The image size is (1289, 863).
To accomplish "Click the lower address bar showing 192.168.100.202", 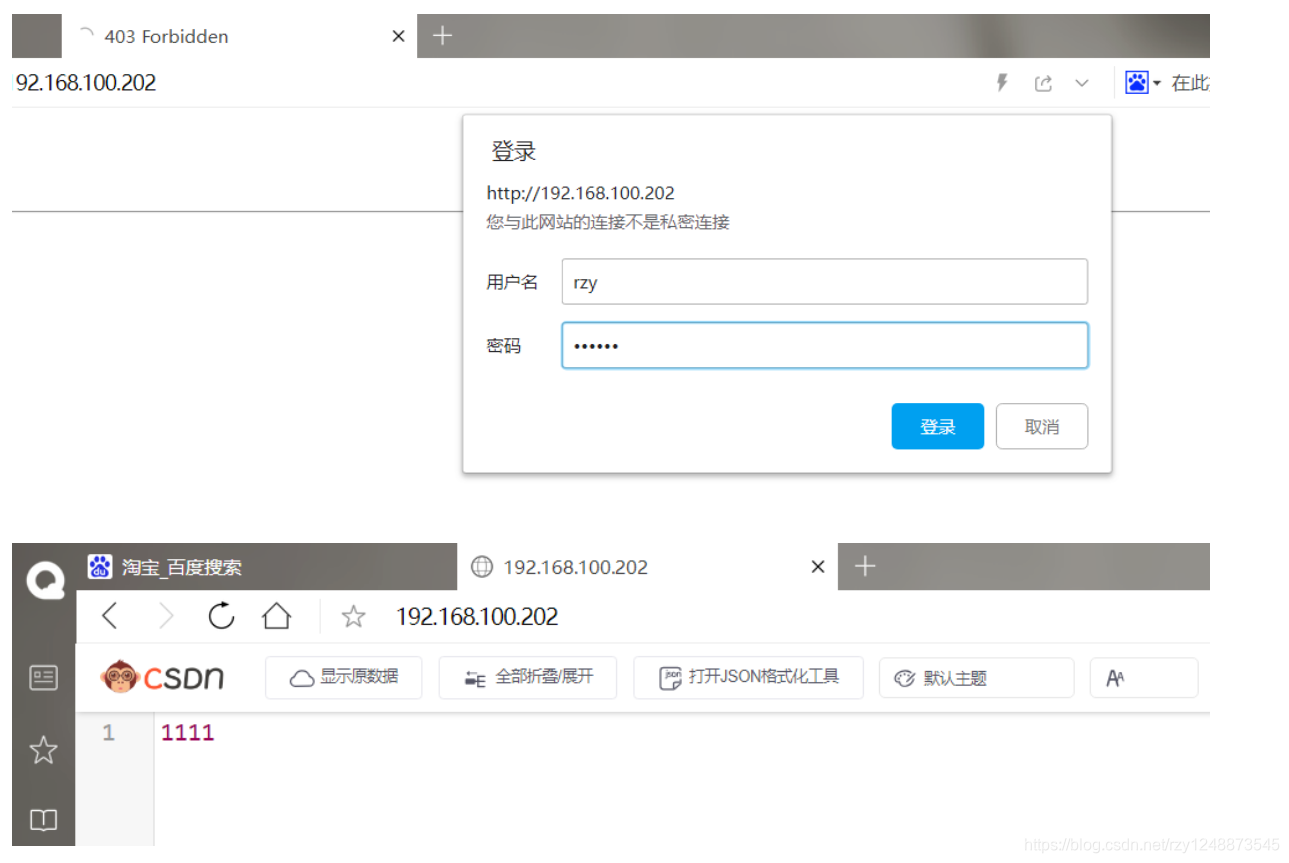I will click(x=477, y=617).
